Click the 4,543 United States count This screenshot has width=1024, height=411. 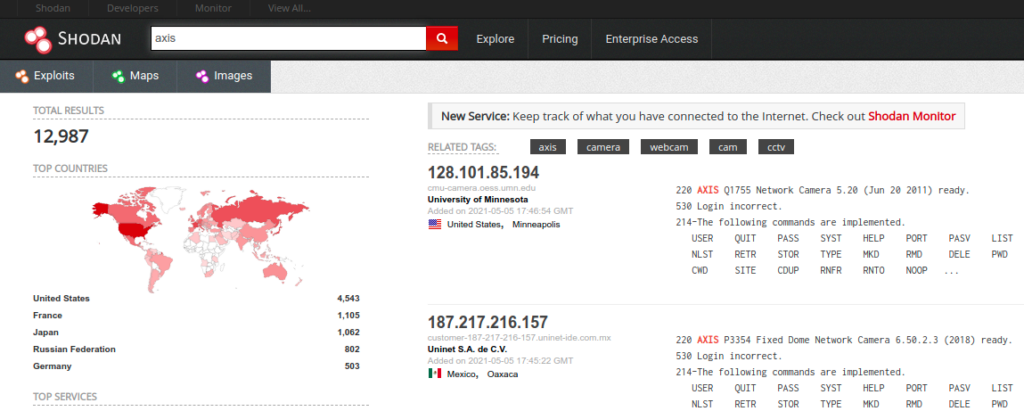pos(348,298)
